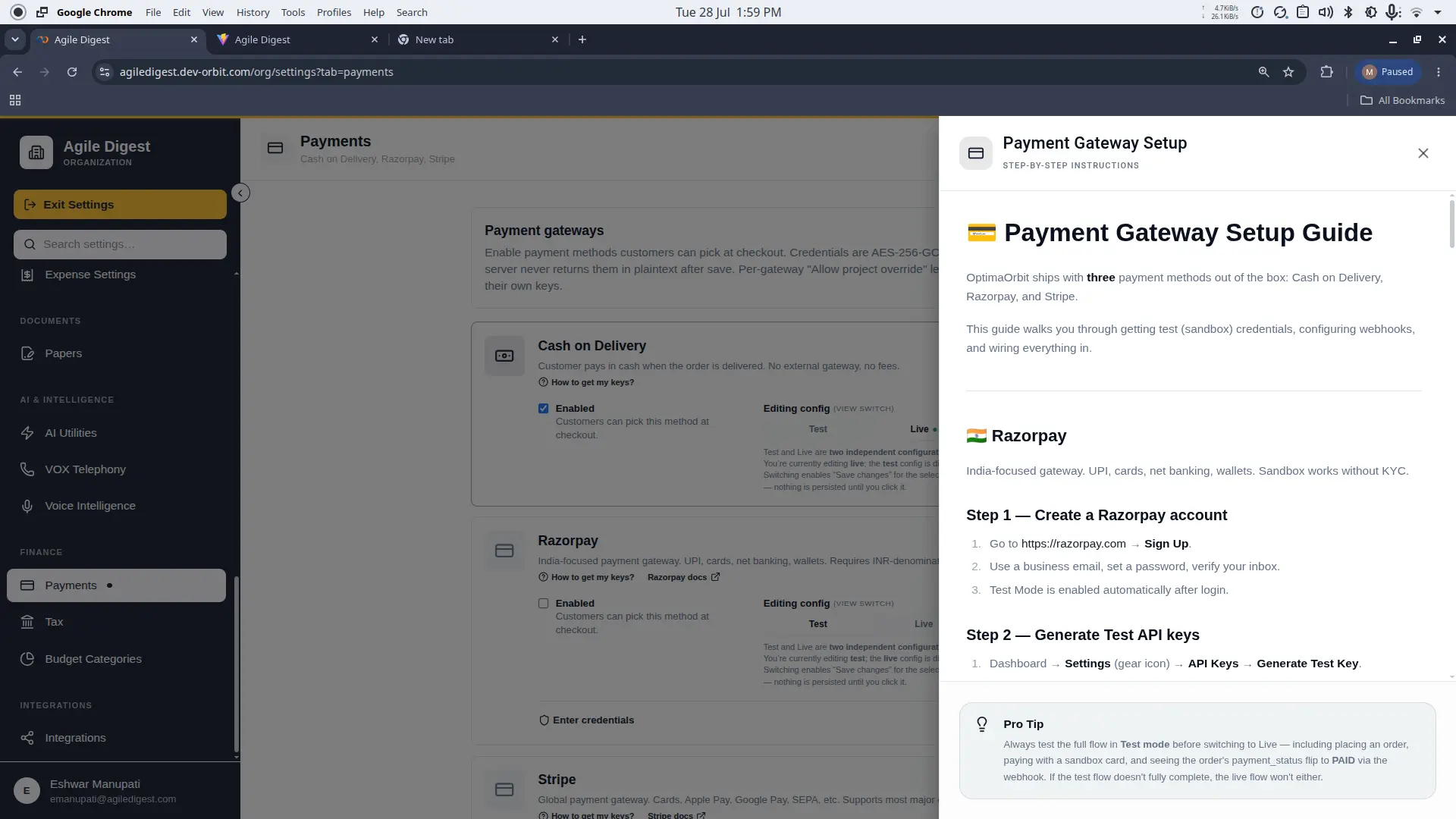Screen dimensions: 1456x819
Task: Click the Stripe card icon
Action: (504, 789)
